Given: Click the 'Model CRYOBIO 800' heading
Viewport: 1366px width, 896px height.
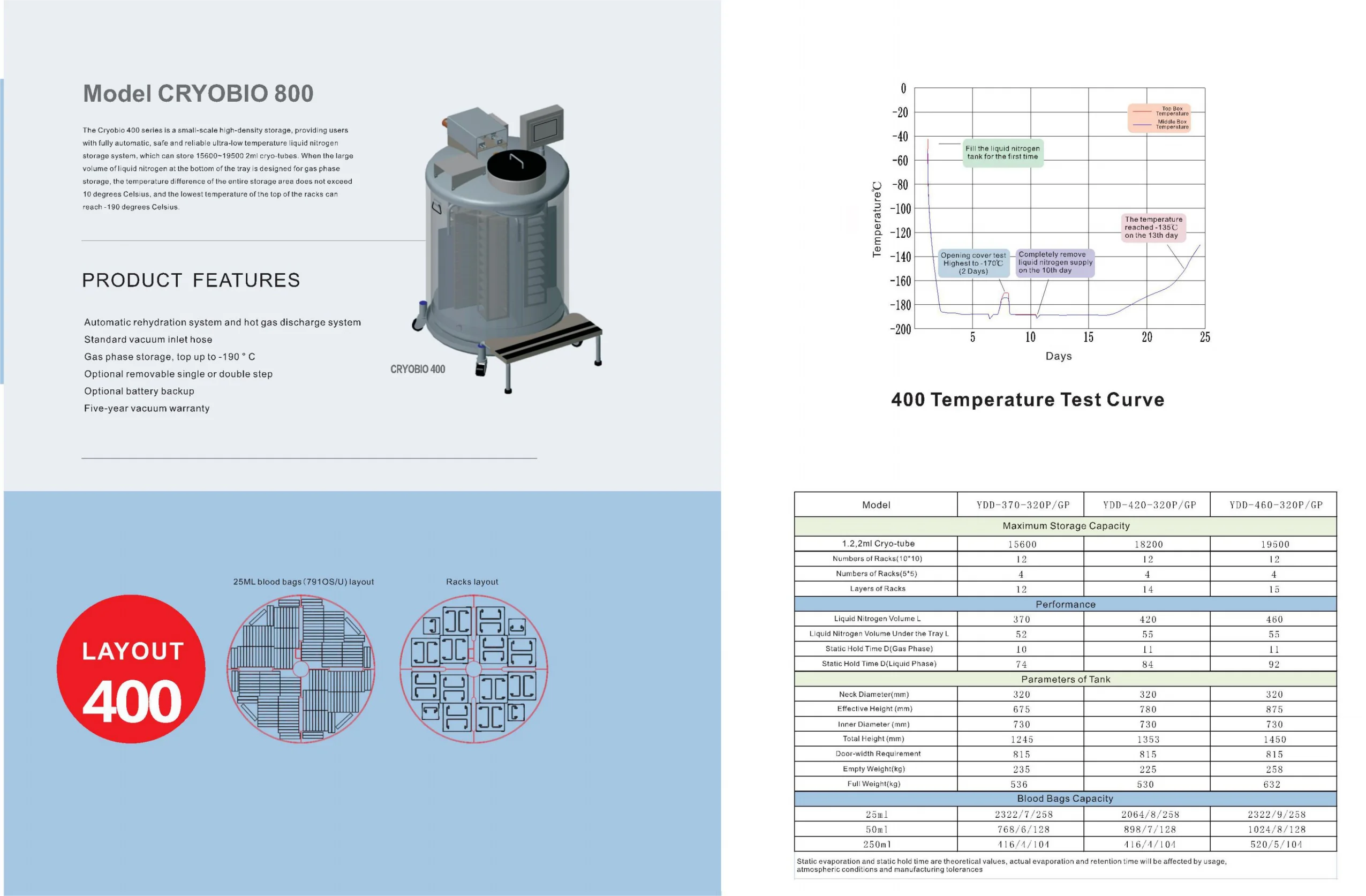Looking at the screenshot, I should (198, 94).
